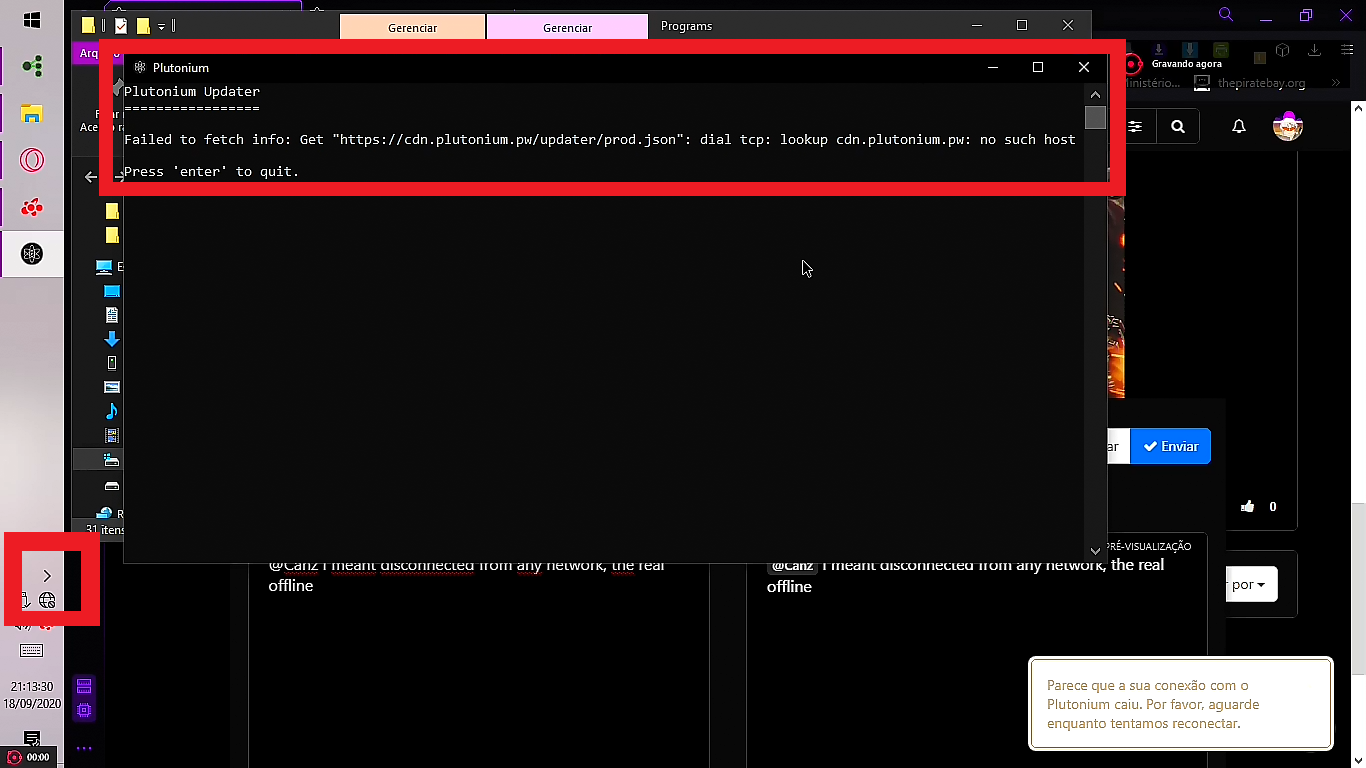Open the thepiratebay.org bookmark
This screenshot has width=1366, height=768.
click(1251, 83)
